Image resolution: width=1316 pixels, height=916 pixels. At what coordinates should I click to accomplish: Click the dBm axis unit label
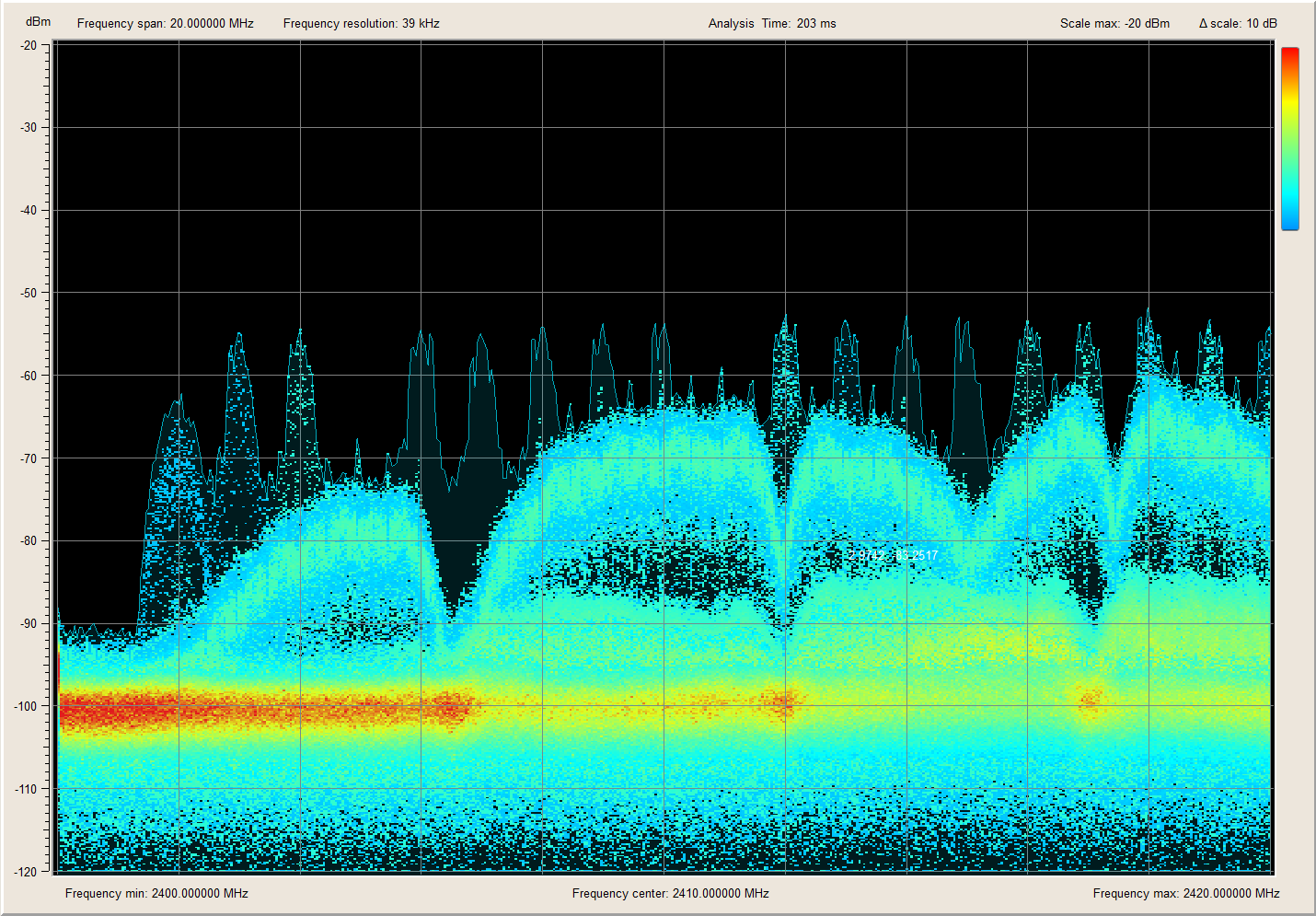(38, 22)
